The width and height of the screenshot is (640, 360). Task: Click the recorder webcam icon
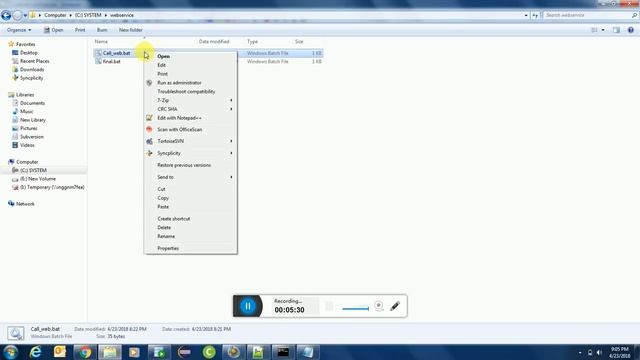point(378,305)
